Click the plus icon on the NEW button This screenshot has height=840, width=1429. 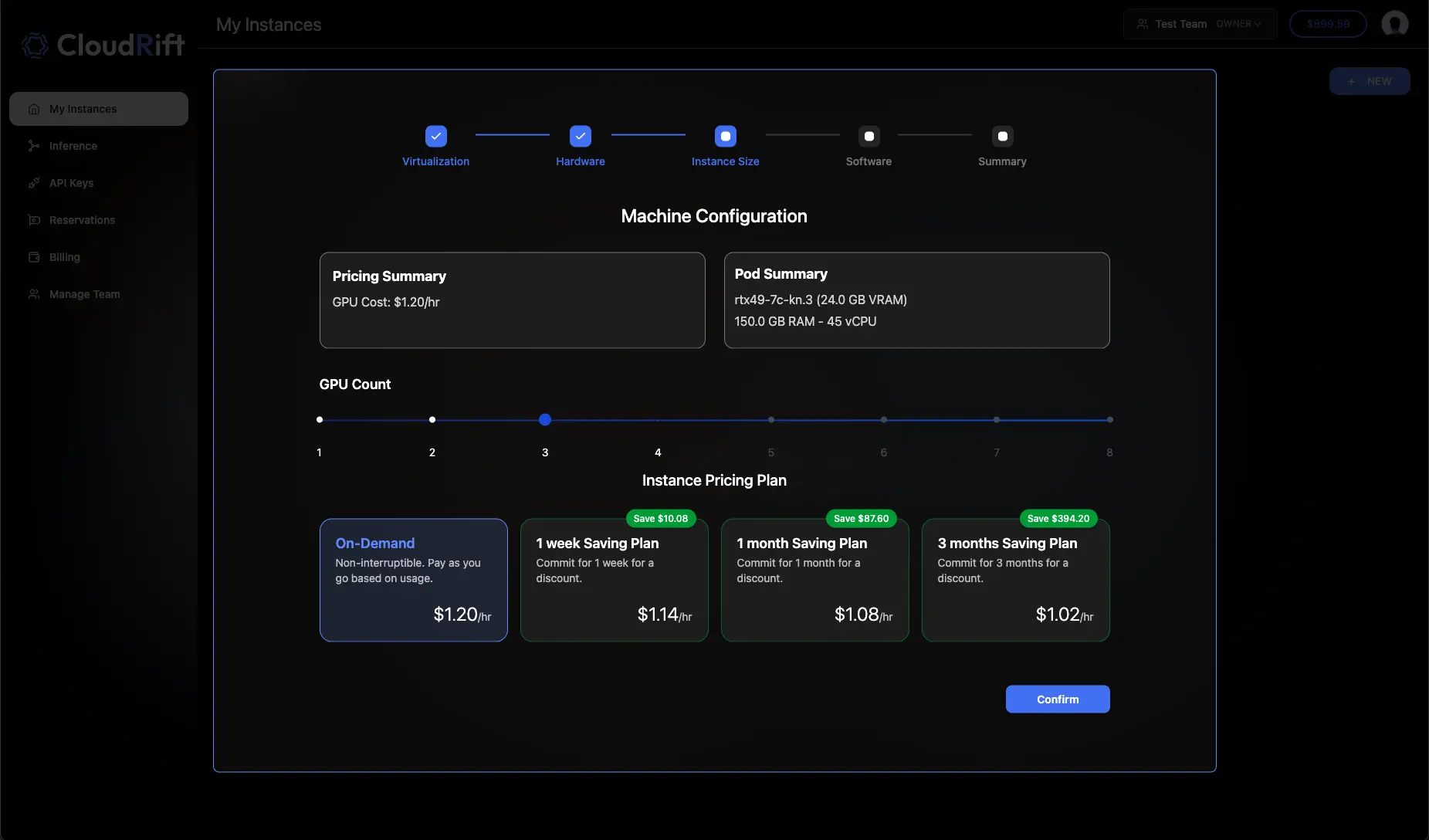pyautogui.click(x=1349, y=81)
